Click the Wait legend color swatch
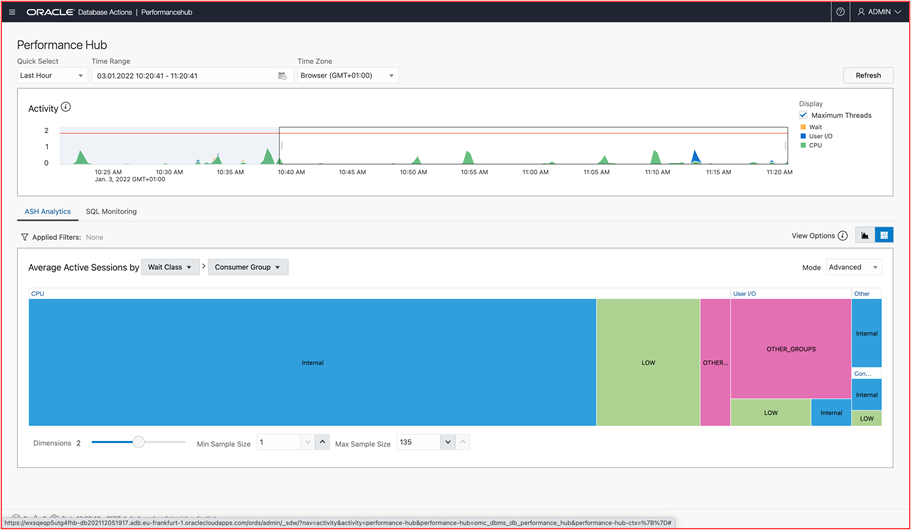This screenshot has height=530, width=911. (x=803, y=127)
